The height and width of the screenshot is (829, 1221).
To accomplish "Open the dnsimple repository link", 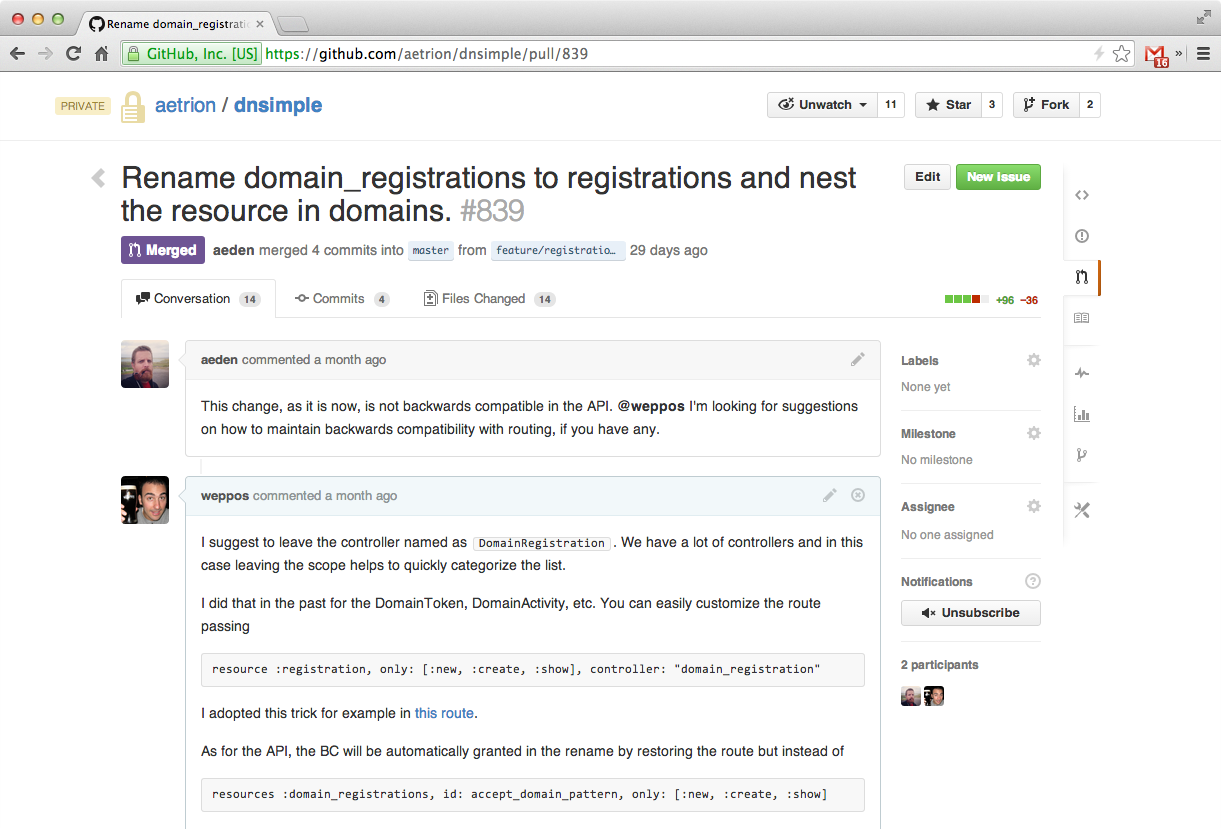I will pos(278,105).
